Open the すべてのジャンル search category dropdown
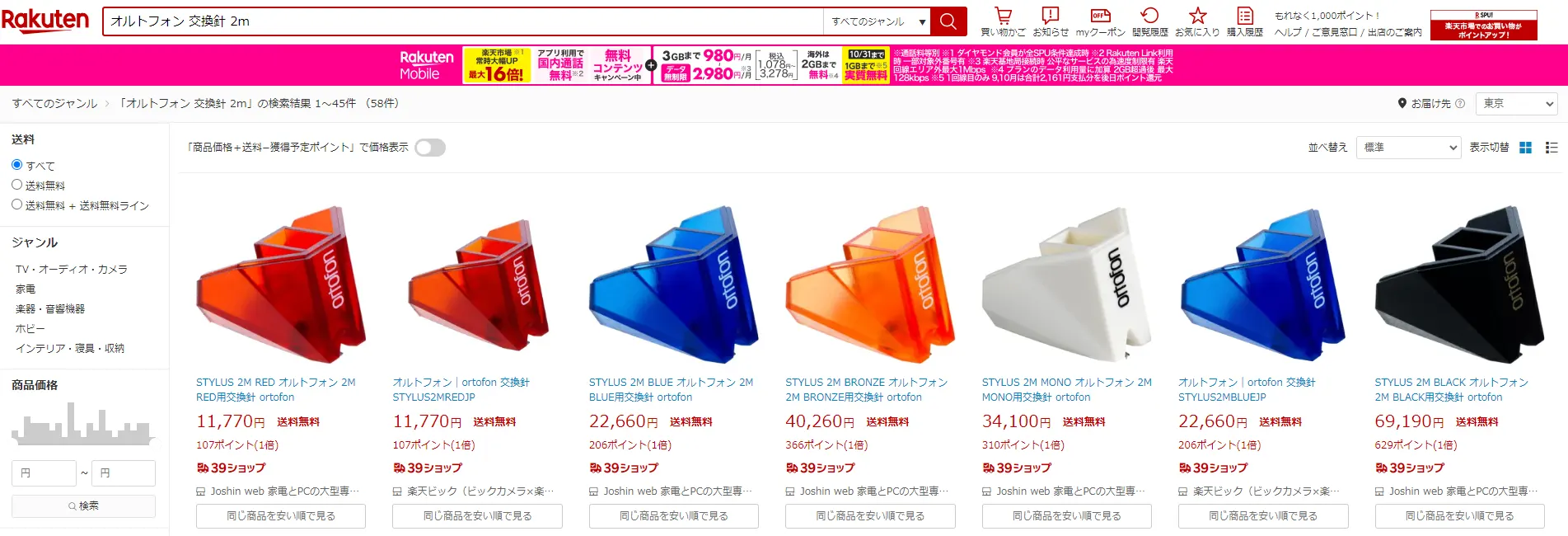Image resolution: width=1568 pixels, height=536 pixels. click(x=877, y=21)
